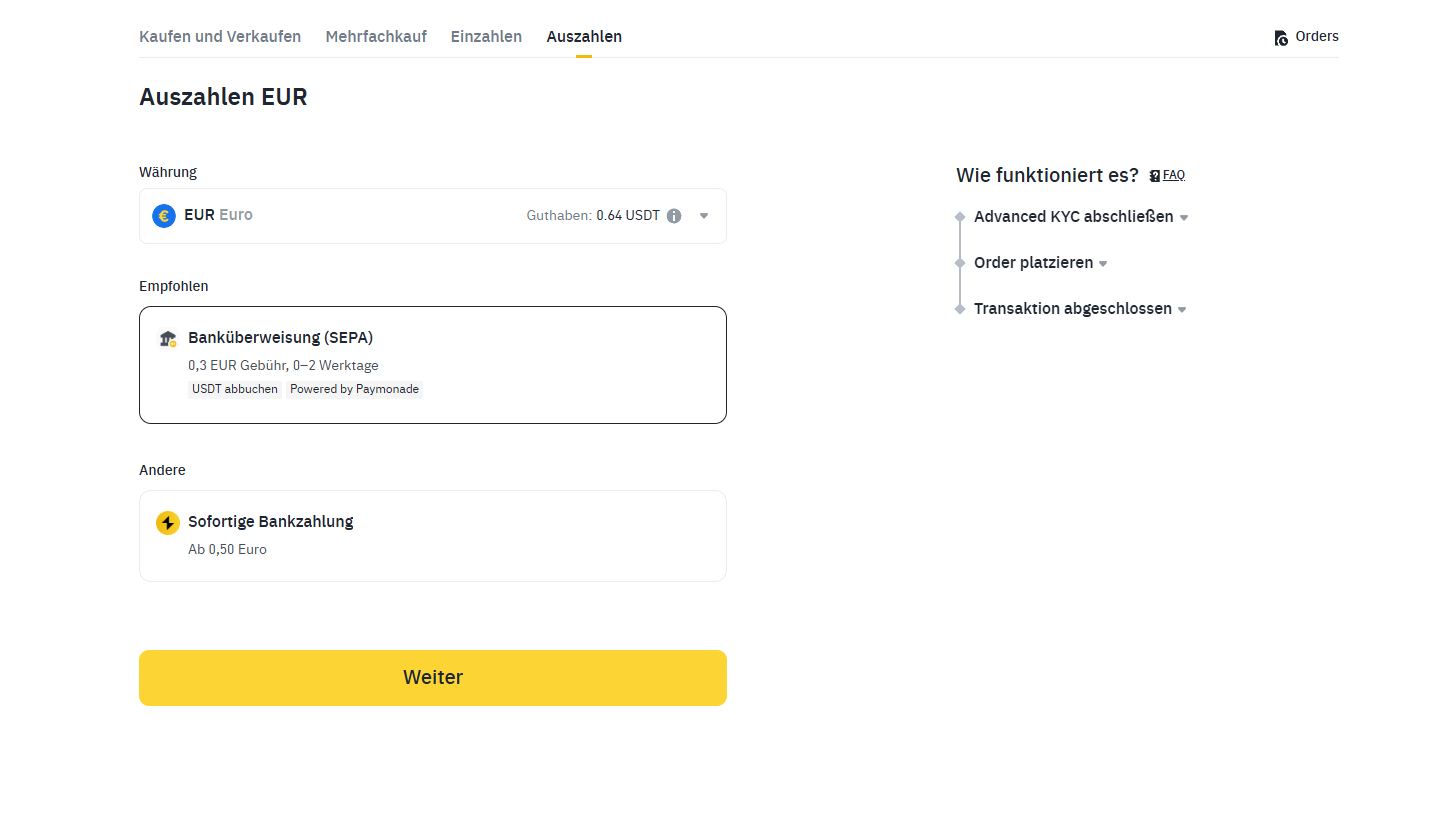
Task: Click the balance info icon beside USDT
Action: [x=674, y=215]
